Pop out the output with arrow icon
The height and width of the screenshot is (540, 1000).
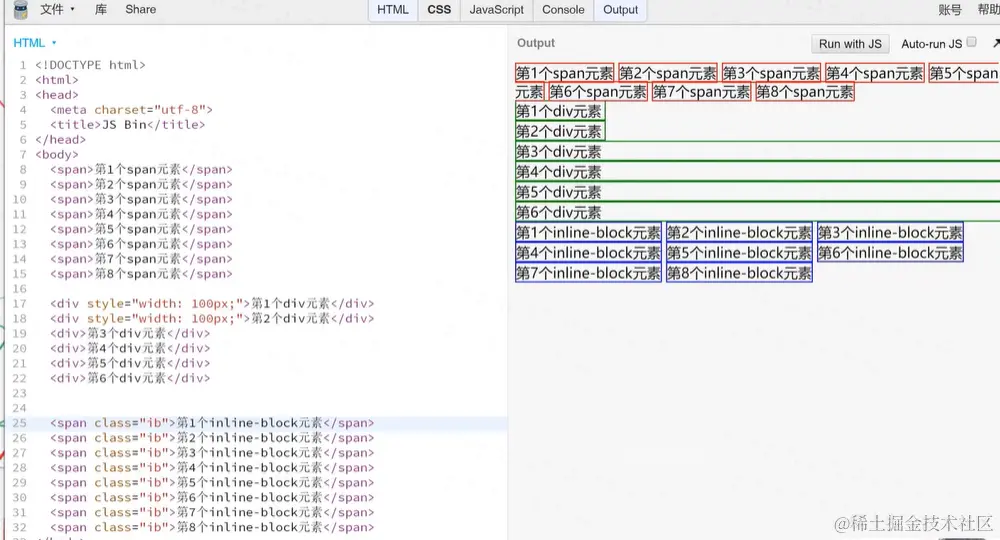pos(996,43)
